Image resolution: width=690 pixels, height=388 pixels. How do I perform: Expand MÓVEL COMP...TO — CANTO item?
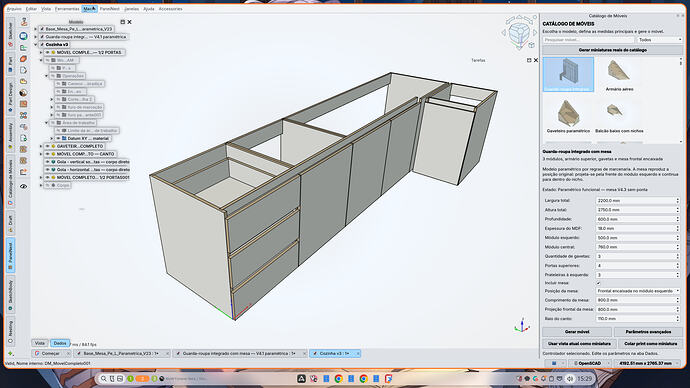41,154
